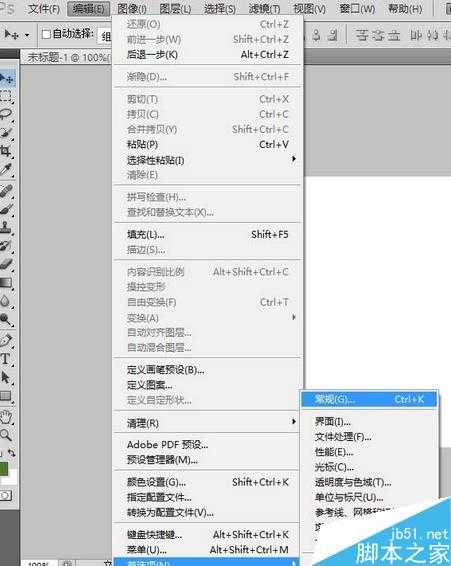Expand the 清理(R) submenu arrow
Viewport: 451px width, 566px height.
294,422
